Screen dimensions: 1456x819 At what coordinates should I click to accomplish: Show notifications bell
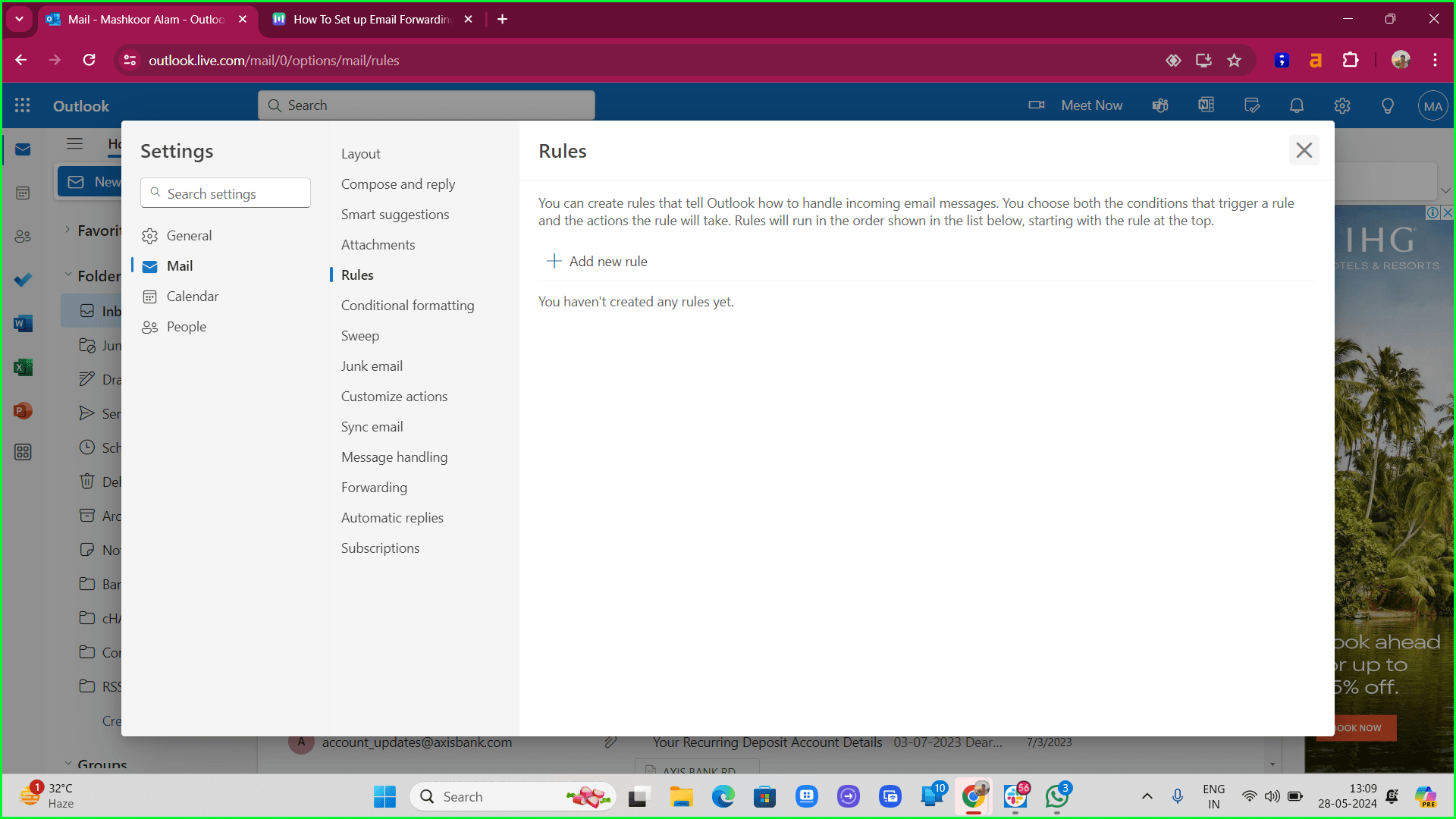(1297, 105)
